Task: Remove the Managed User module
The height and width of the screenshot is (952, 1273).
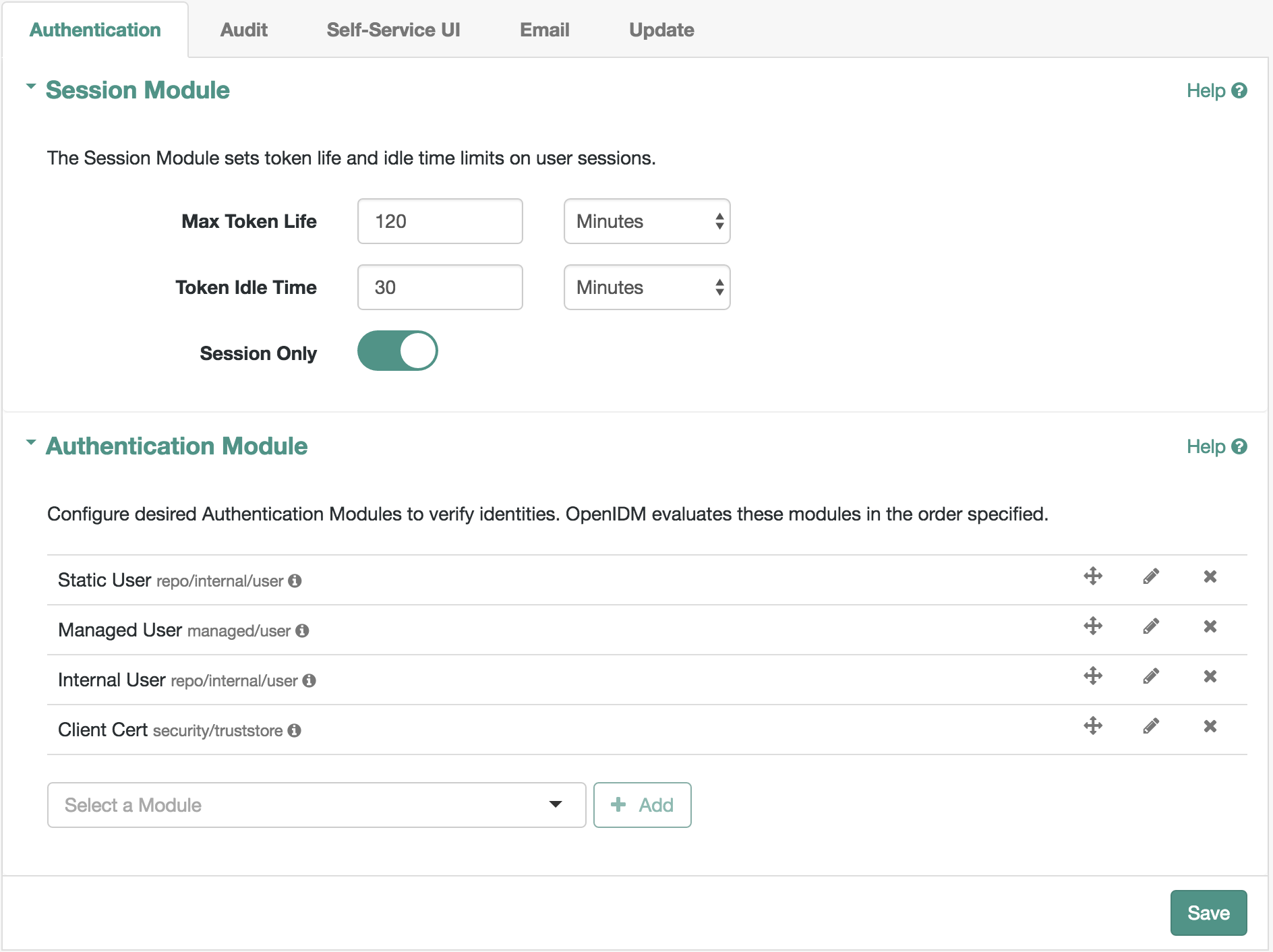Action: coord(1210,626)
